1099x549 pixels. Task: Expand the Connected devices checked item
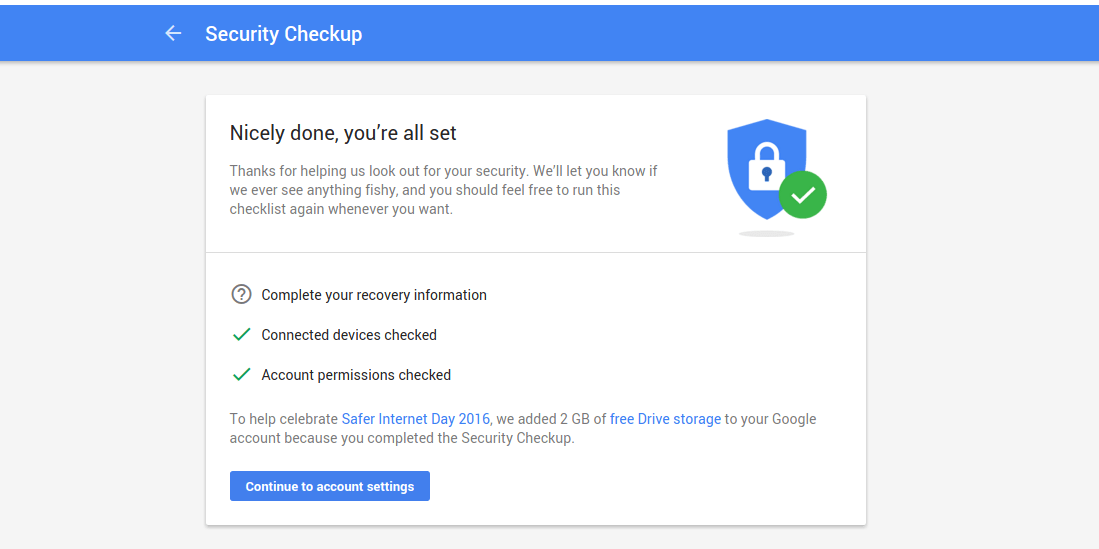pyautogui.click(x=349, y=335)
